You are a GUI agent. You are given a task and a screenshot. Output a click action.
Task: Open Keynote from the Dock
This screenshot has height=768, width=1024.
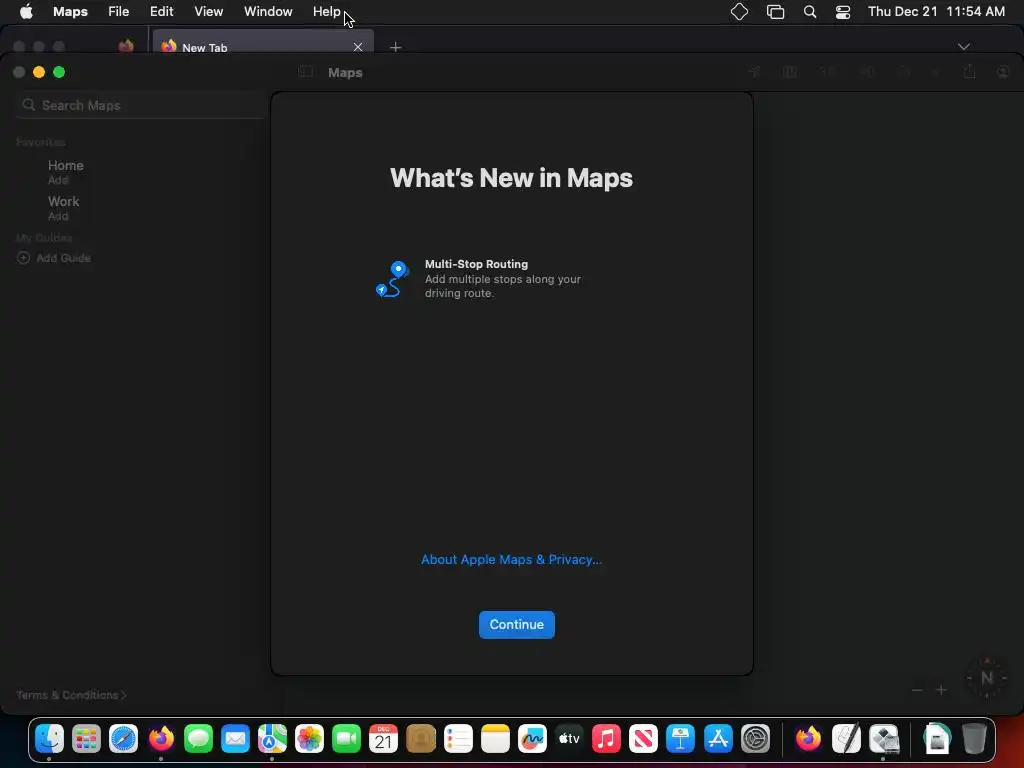click(680, 739)
